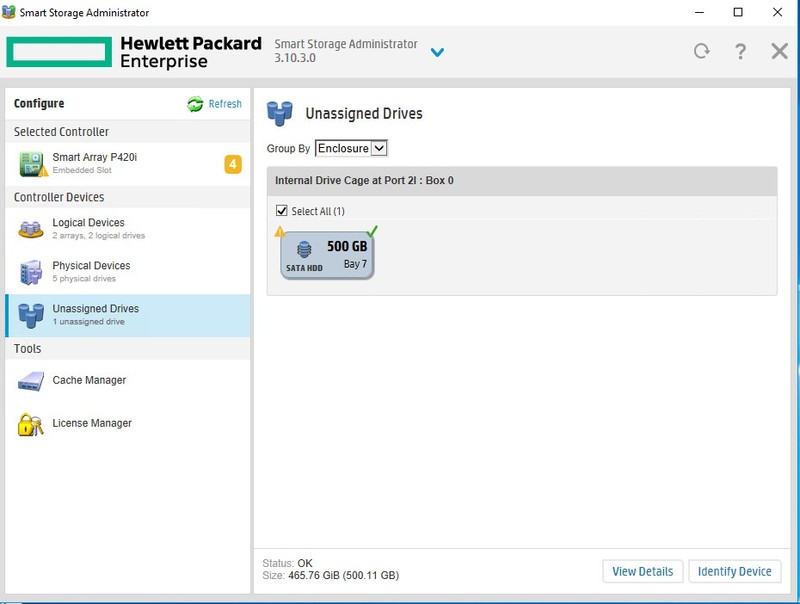The image size is (800, 604).
Task: Click the header reload circular arrow icon
Action: 702,51
